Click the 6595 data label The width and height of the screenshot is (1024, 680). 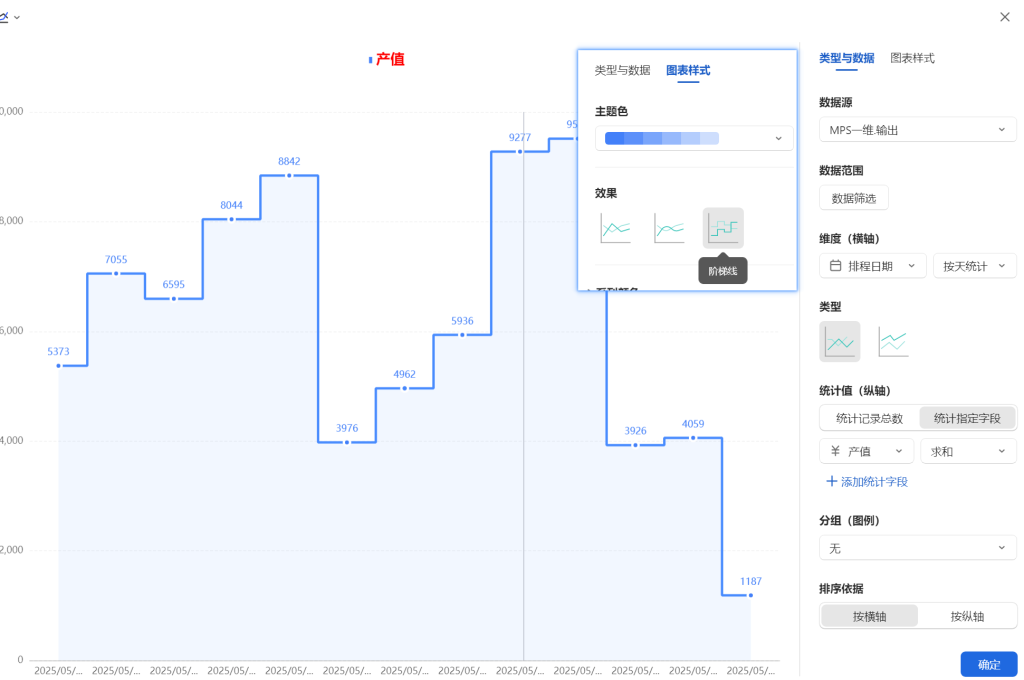tap(174, 284)
